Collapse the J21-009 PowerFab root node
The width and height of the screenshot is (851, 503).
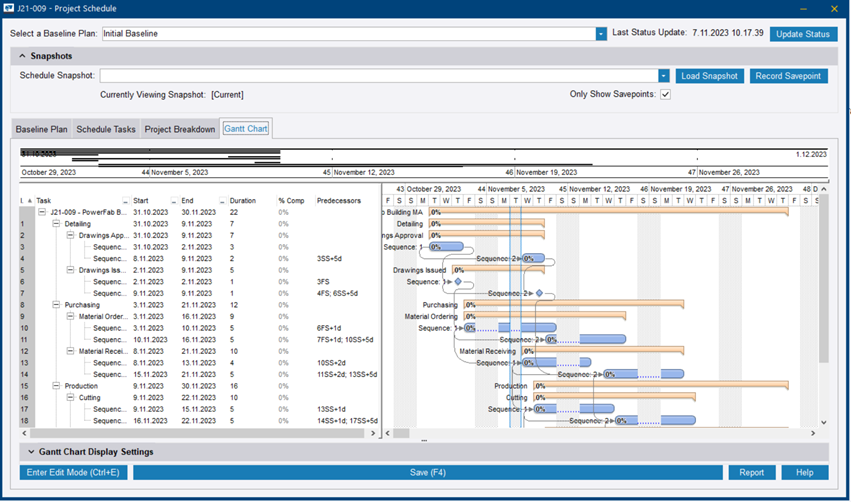42,212
